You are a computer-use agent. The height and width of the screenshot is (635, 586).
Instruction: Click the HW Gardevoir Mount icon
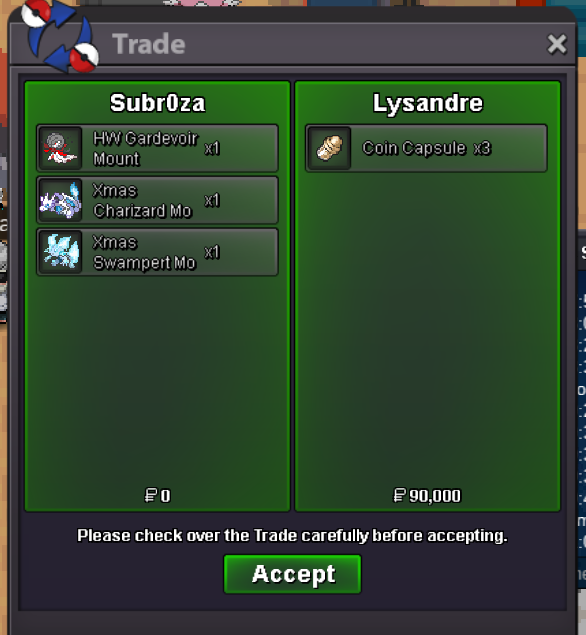(x=60, y=148)
